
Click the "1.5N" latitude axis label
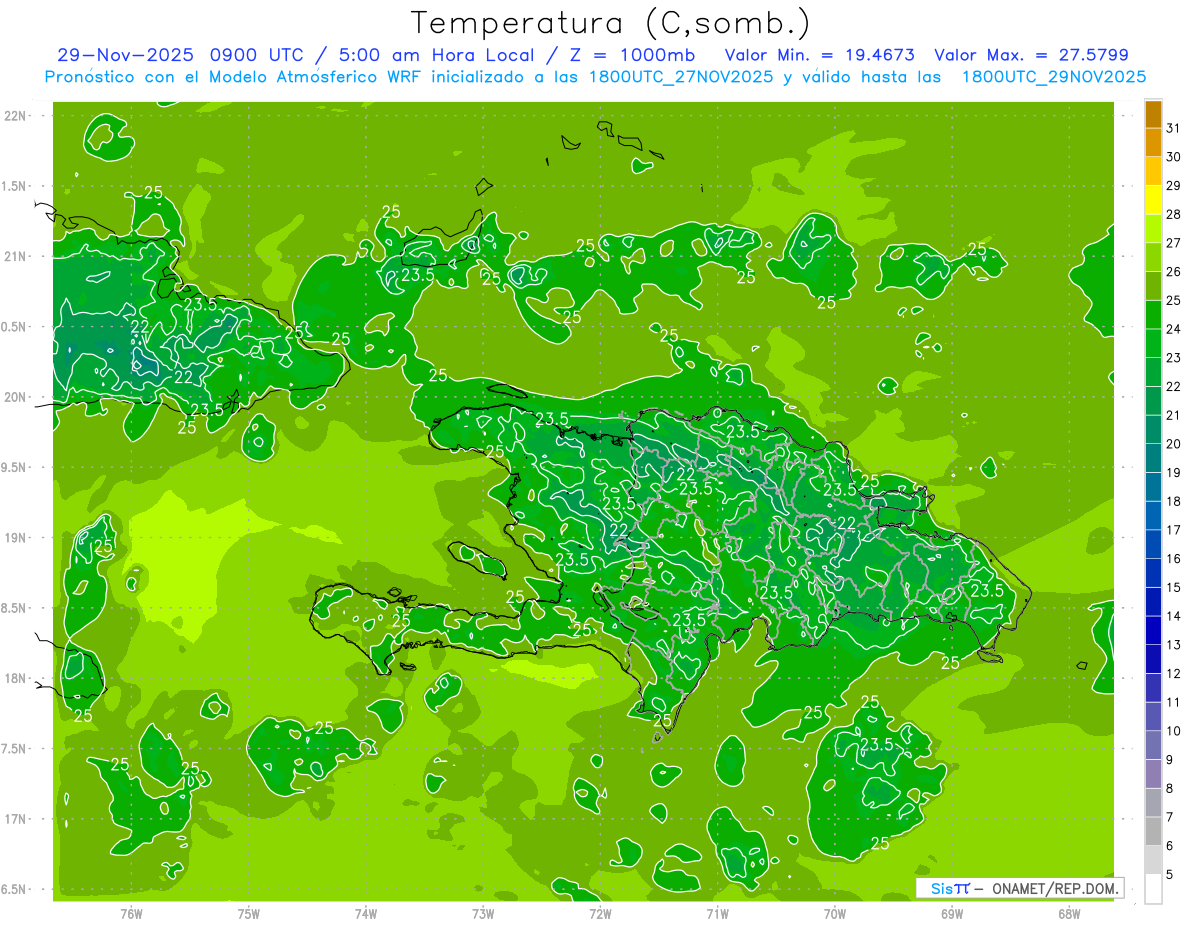pos(15,186)
